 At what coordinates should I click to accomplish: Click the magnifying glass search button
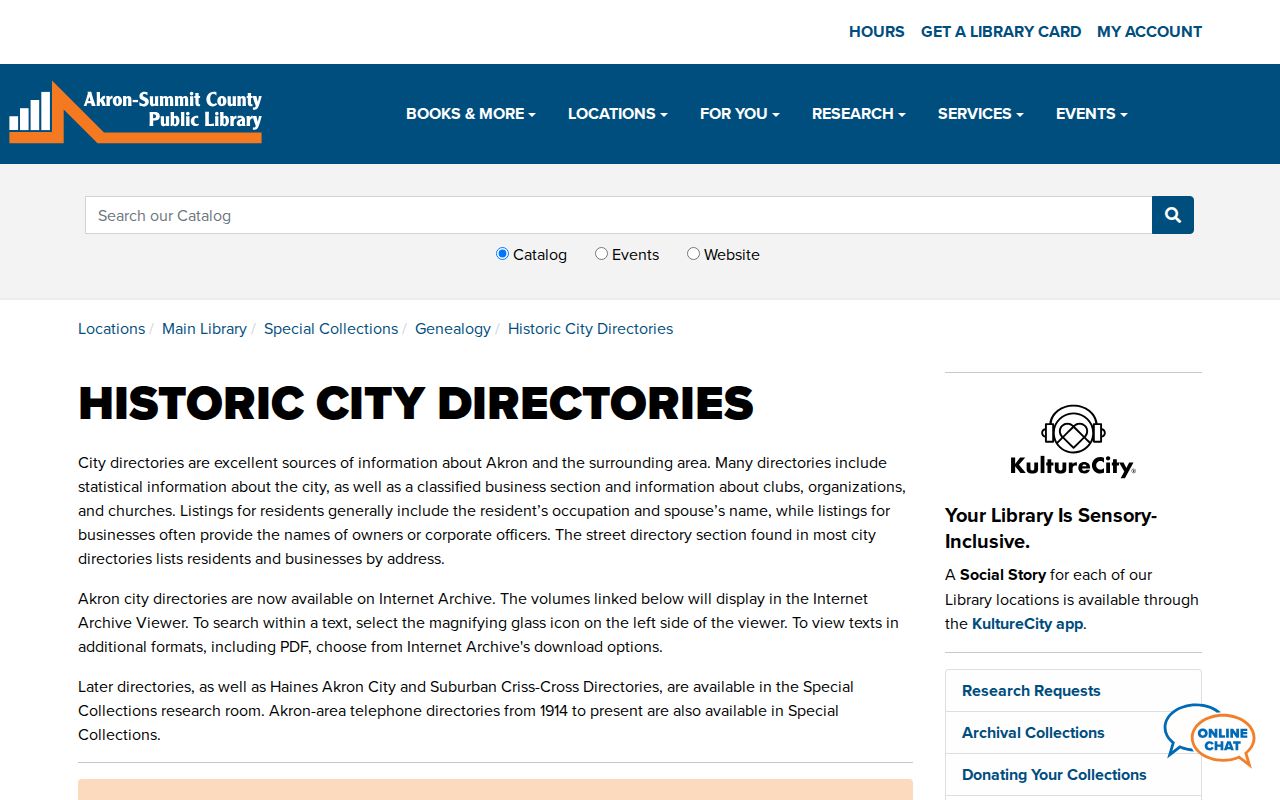click(x=1173, y=215)
